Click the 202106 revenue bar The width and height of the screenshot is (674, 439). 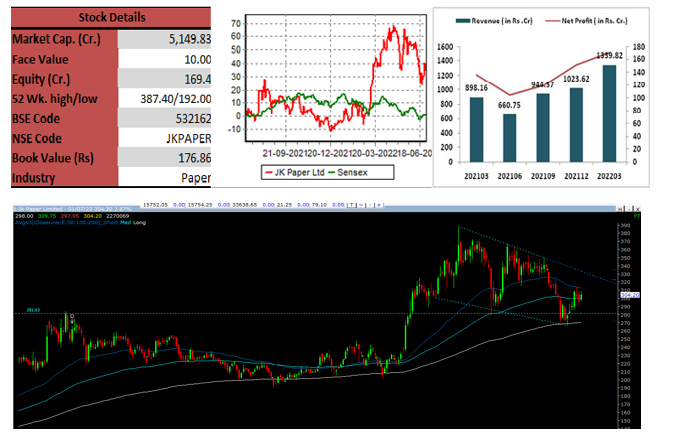tap(509, 138)
